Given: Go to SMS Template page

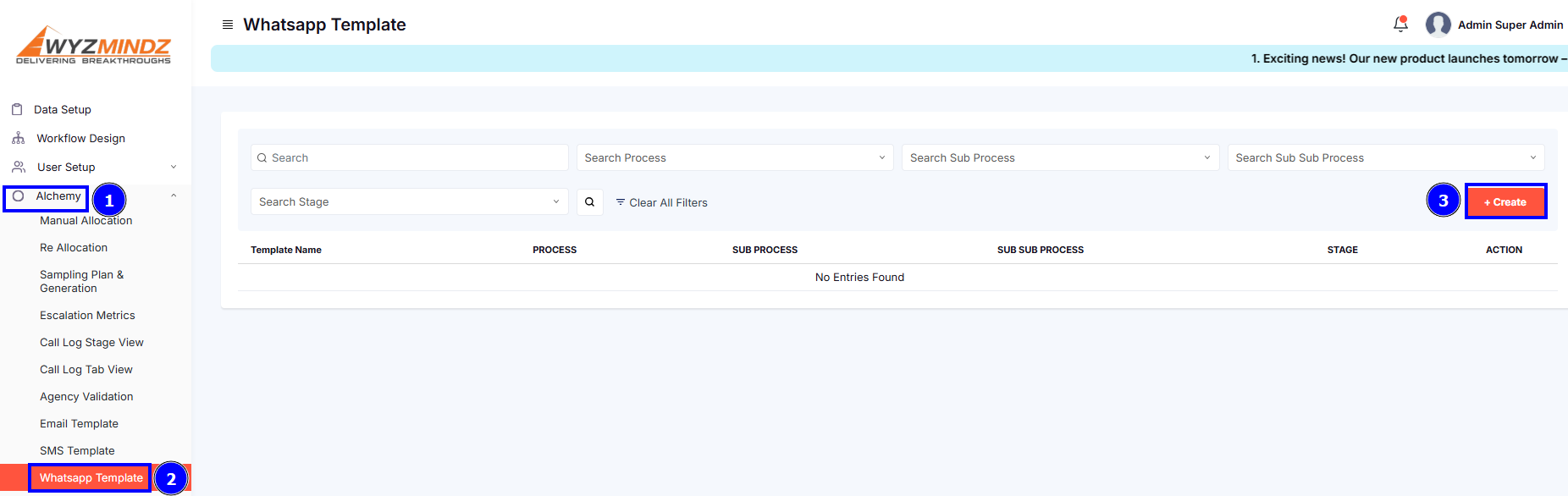Looking at the screenshot, I should coord(77,451).
